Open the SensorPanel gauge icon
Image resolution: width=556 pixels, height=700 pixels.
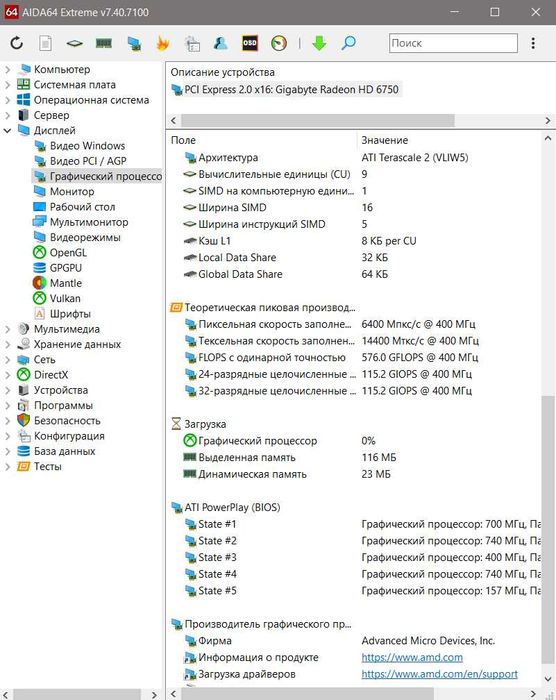point(279,43)
